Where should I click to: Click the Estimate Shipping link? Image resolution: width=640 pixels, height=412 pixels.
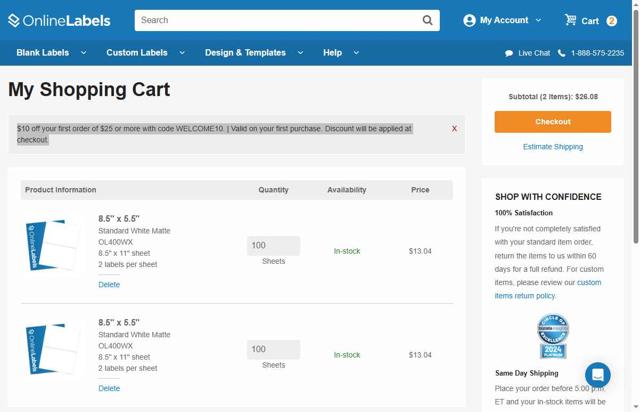point(553,147)
